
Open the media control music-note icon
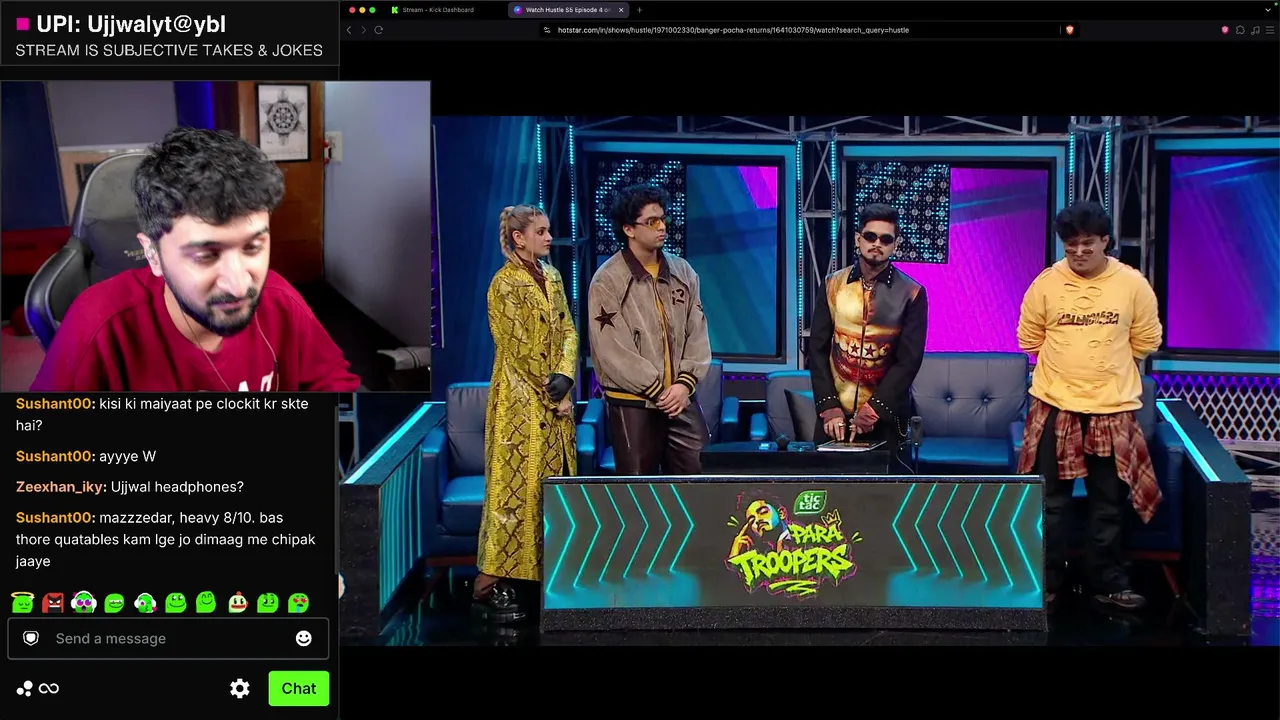click(x=1255, y=30)
